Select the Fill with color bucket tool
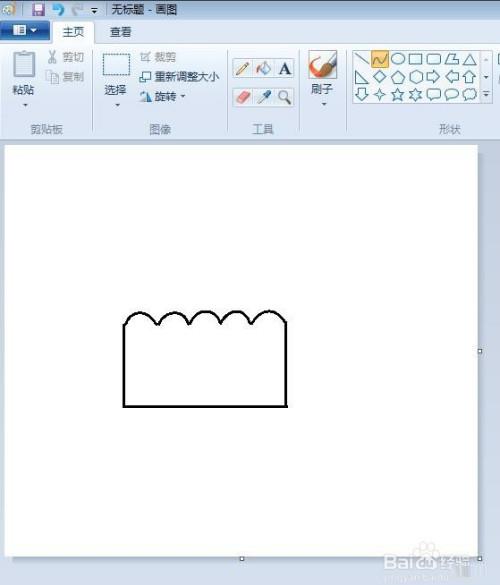 263,68
